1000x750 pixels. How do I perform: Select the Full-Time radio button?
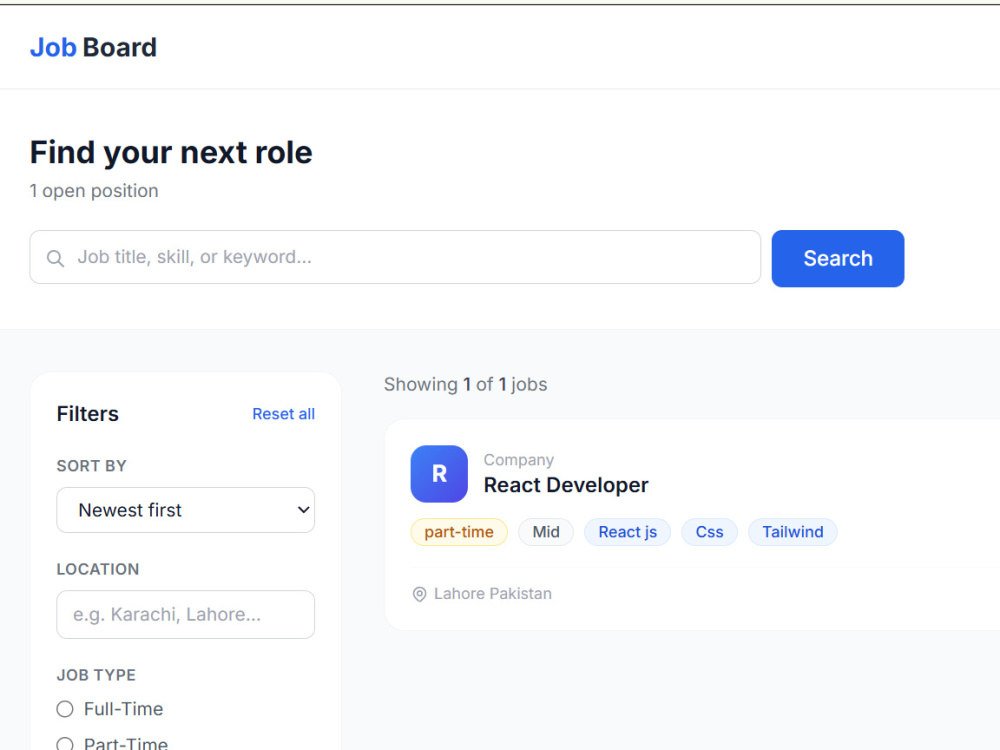point(64,709)
